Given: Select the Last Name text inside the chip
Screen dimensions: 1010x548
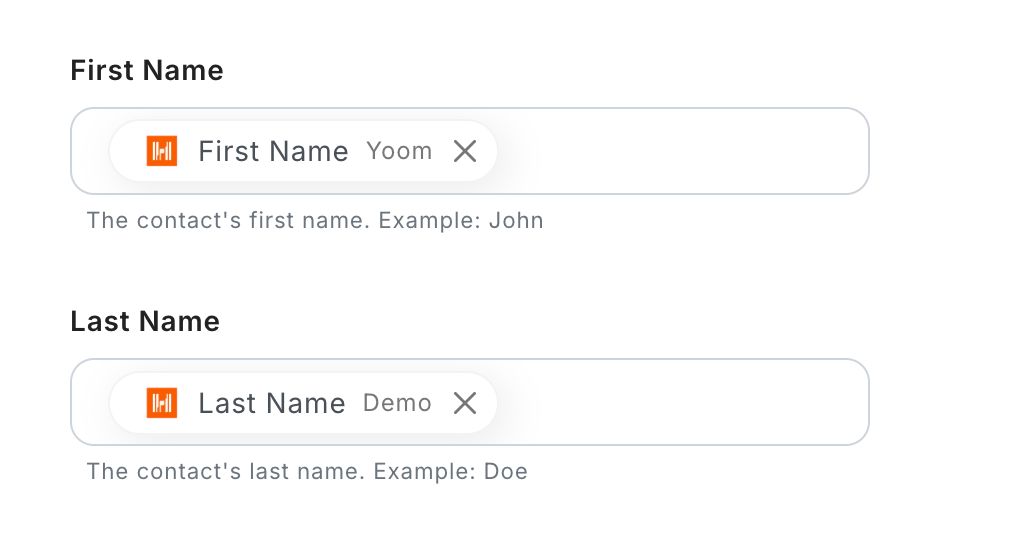Looking at the screenshot, I should (272, 403).
